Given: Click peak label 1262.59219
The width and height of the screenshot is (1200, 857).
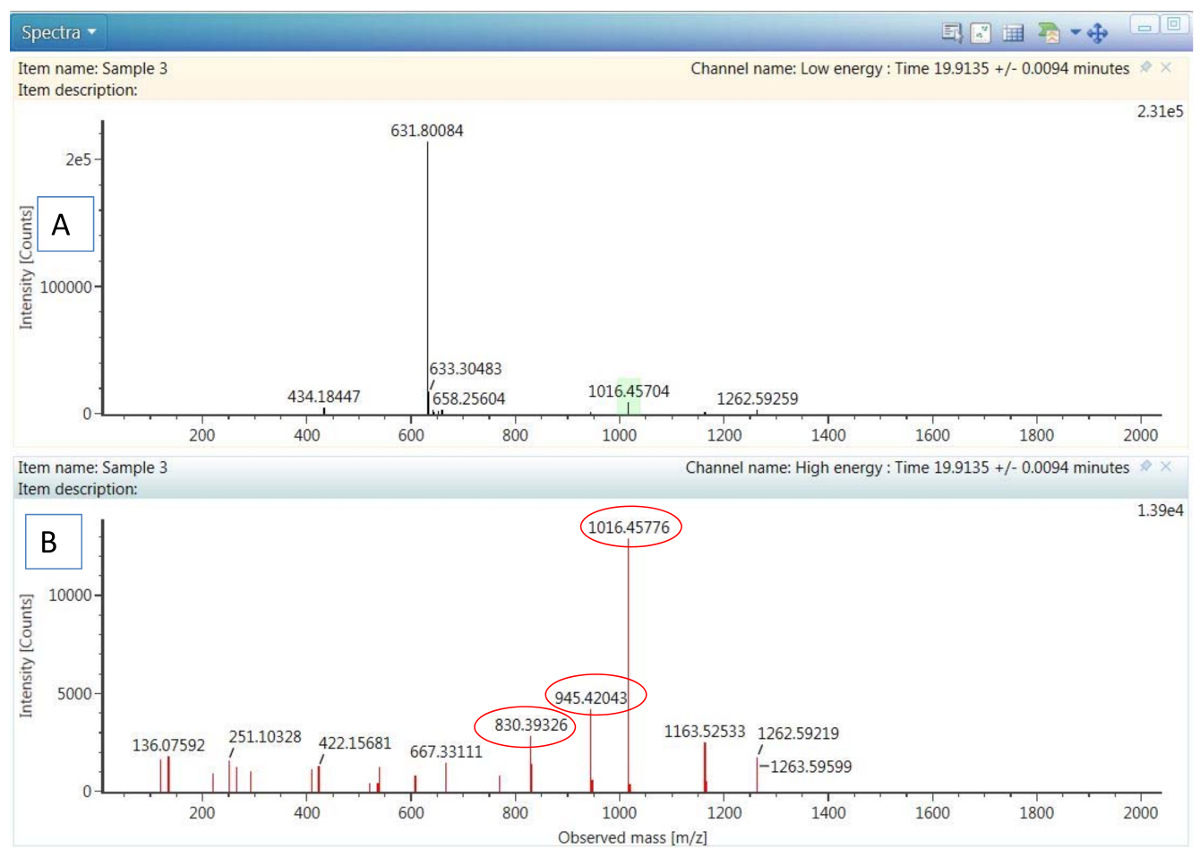Looking at the screenshot, I should point(798,733).
